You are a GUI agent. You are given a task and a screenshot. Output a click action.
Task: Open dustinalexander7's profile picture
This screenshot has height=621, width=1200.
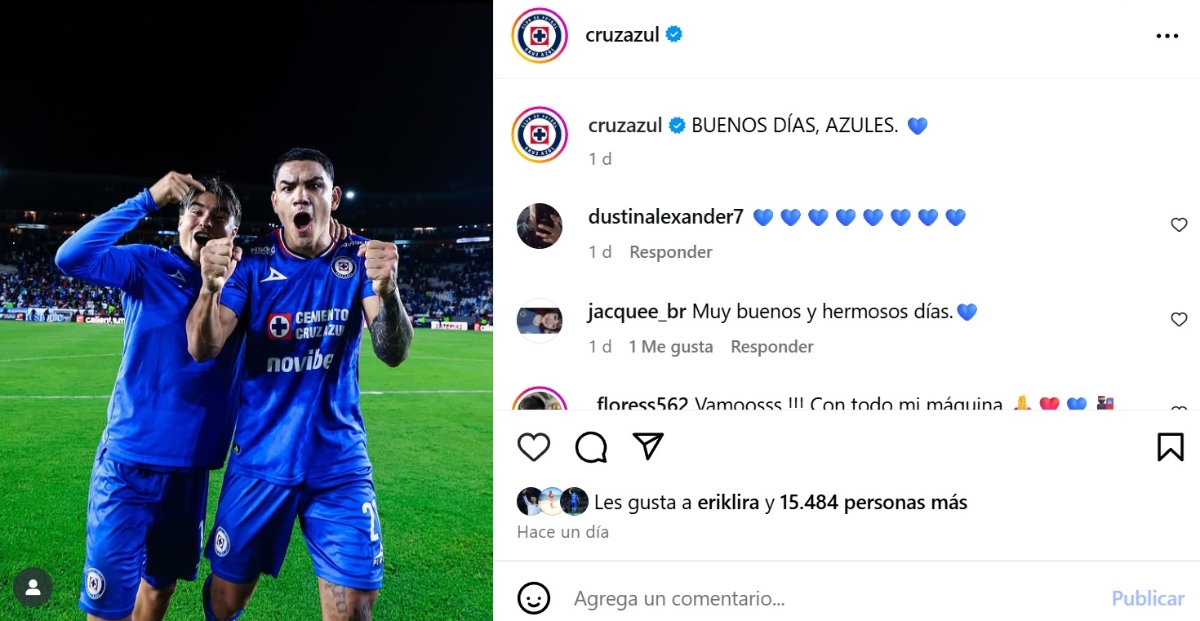(x=540, y=226)
